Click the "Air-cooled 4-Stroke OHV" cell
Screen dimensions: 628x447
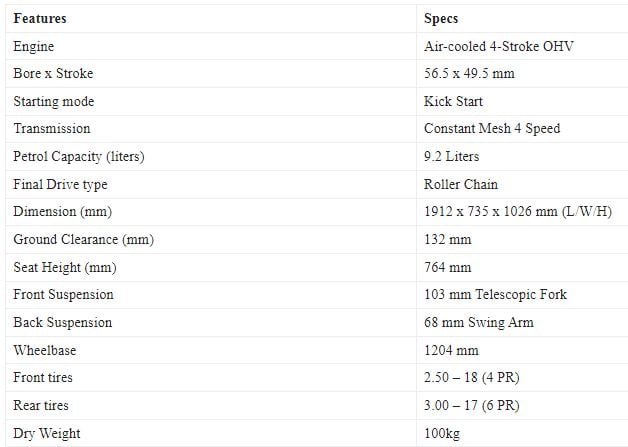click(499, 46)
